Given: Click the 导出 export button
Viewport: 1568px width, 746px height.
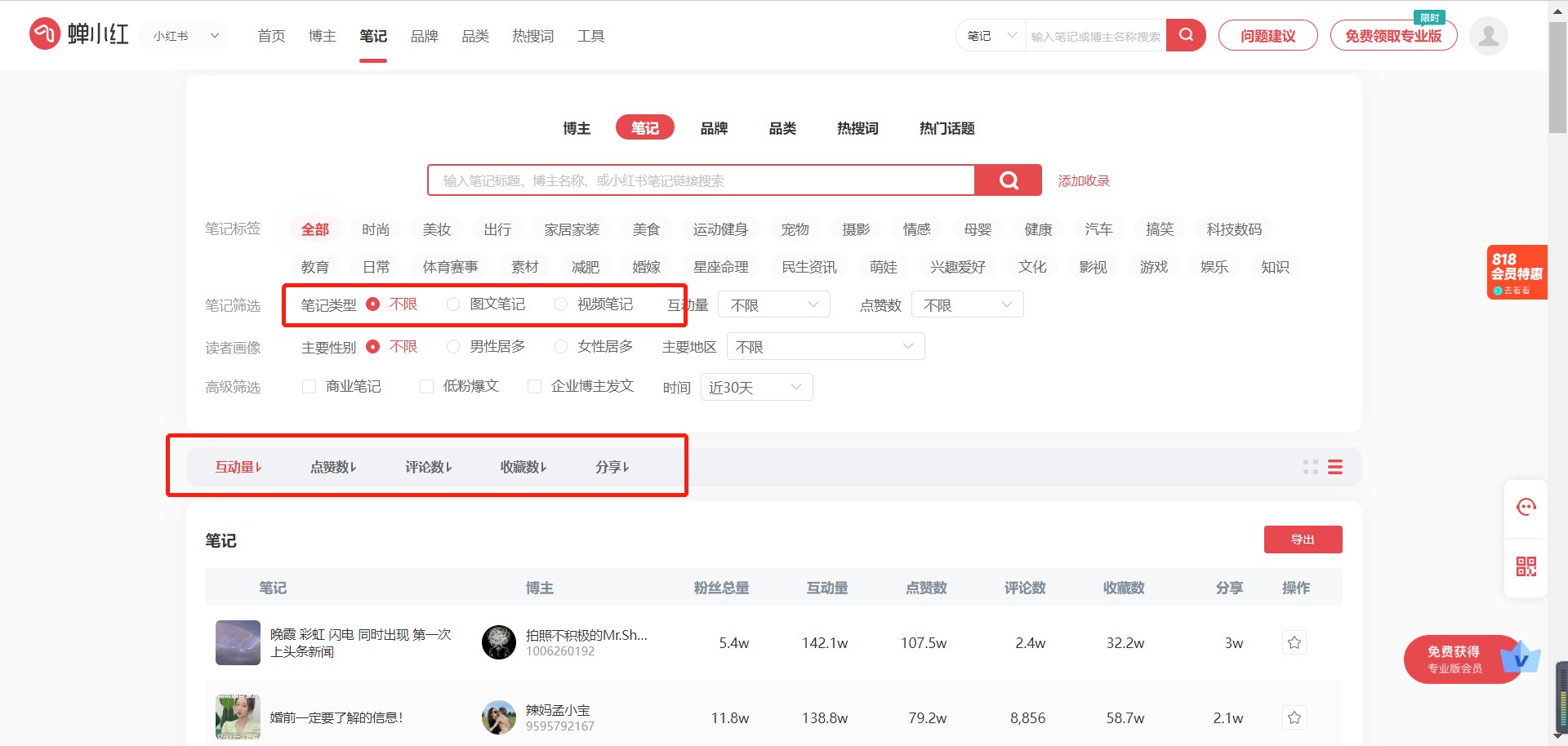Looking at the screenshot, I should click(1303, 540).
